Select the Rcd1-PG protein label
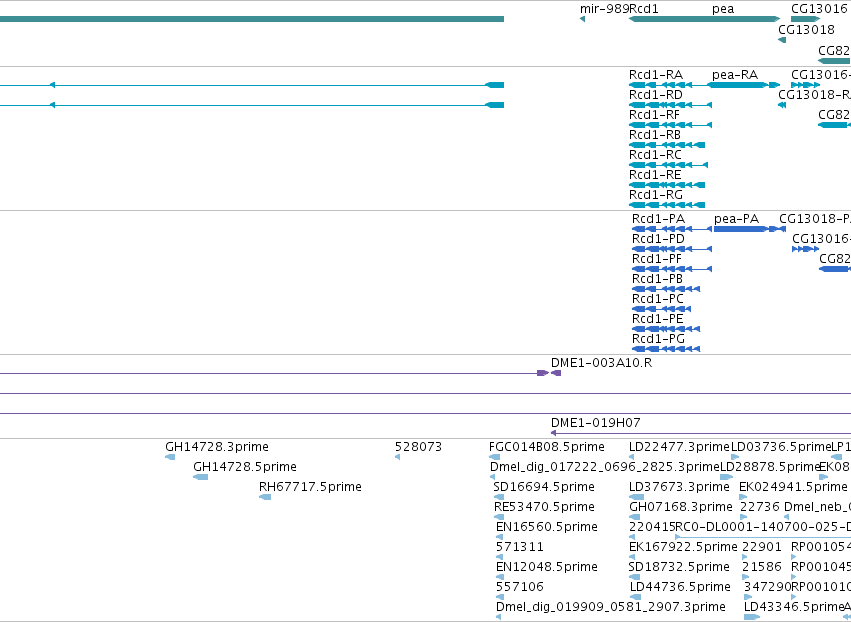This screenshot has height=622, width=851. tap(658, 340)
